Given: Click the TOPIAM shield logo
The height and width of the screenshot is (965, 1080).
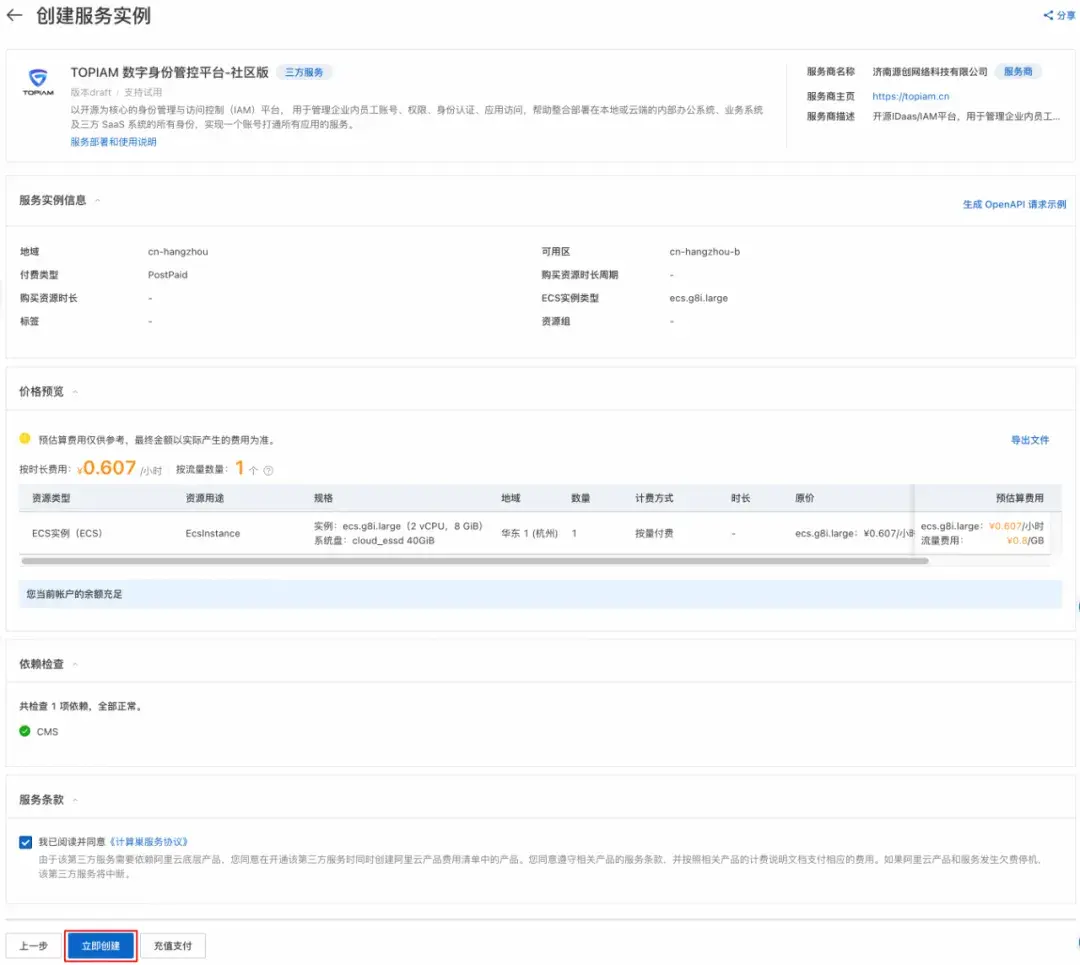Looking at the screenshot, I should point(38,81).
